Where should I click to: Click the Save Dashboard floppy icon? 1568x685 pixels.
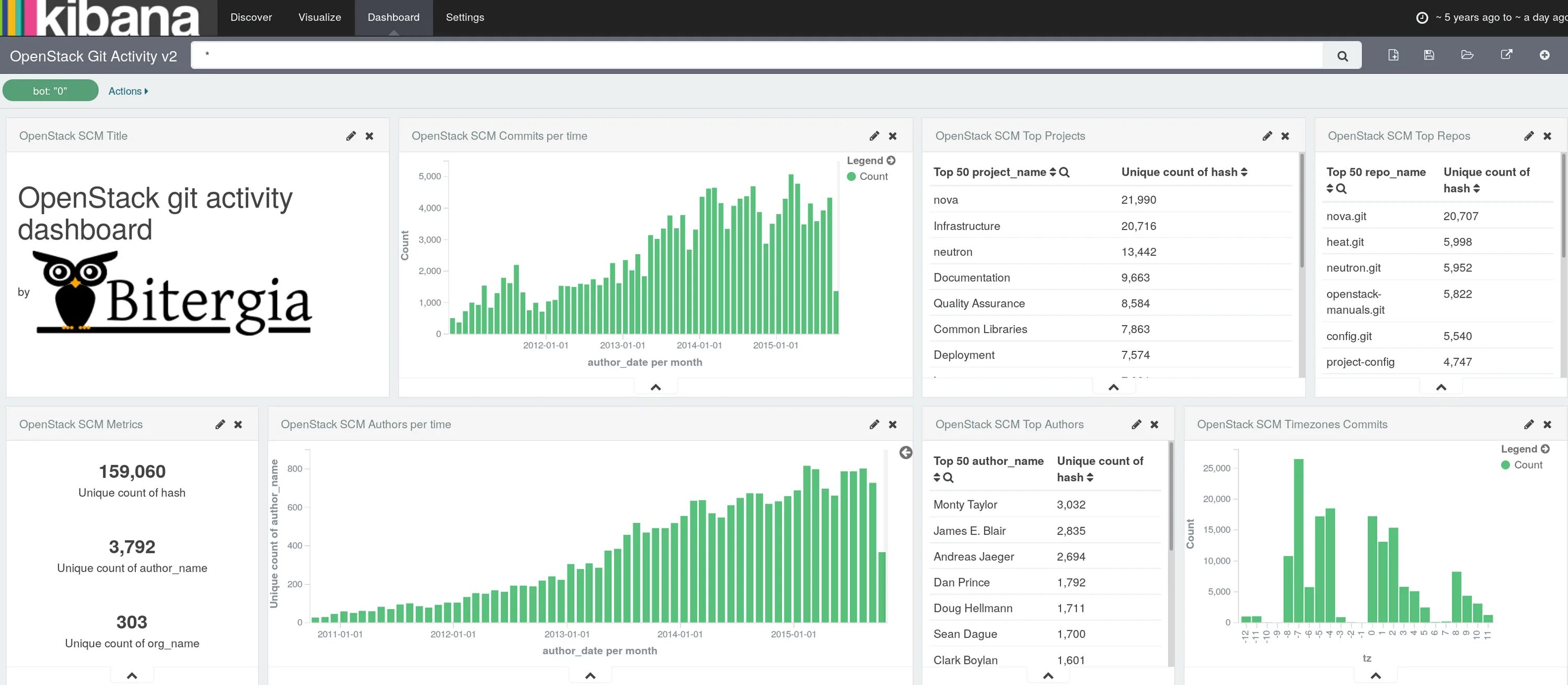click(1428, 55)
